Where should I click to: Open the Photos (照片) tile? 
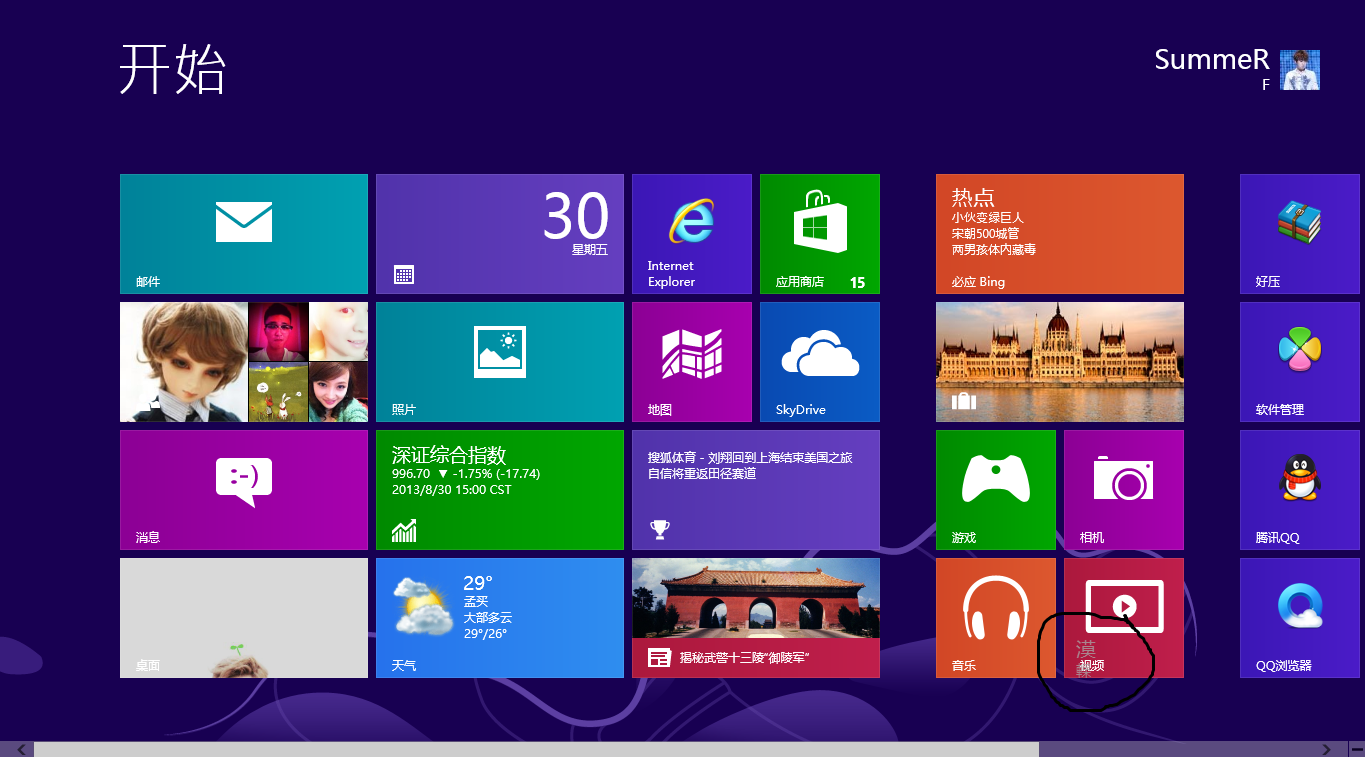tap(499, 361)
